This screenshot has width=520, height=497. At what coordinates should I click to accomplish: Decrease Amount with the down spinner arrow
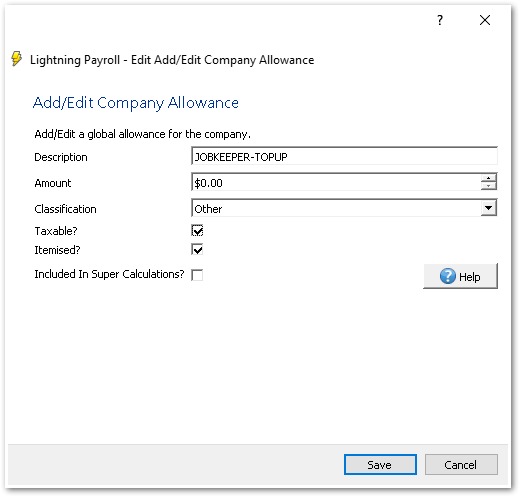(489, 186)
